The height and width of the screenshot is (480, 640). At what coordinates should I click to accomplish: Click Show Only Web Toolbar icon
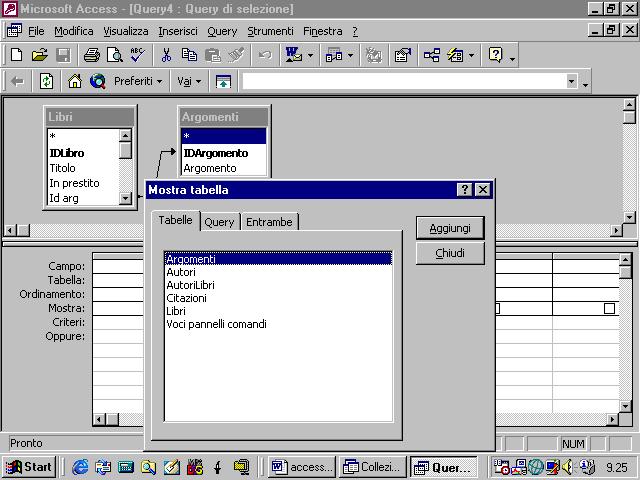click(x=223, y=81)
